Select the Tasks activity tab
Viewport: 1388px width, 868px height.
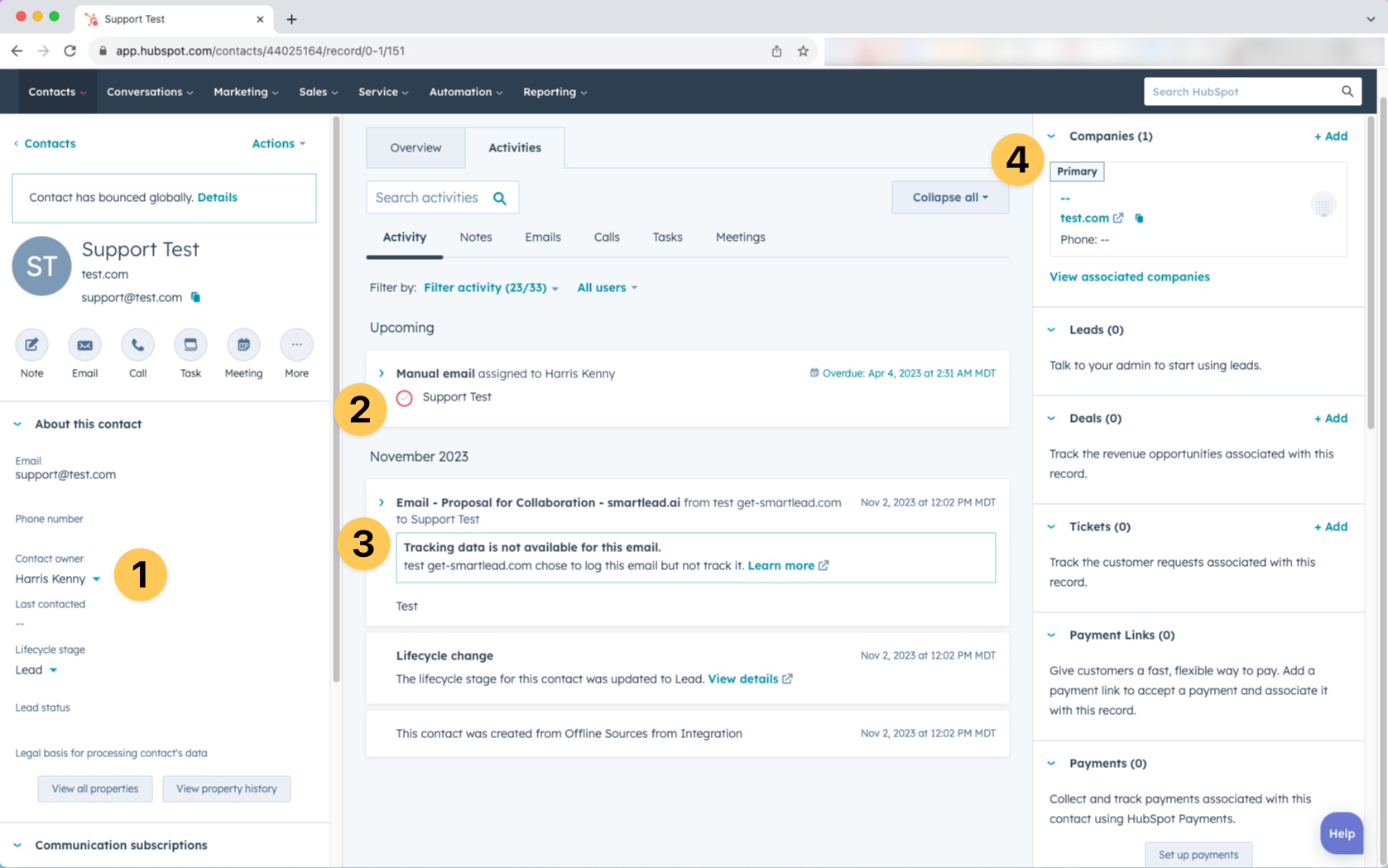(667, 237)
